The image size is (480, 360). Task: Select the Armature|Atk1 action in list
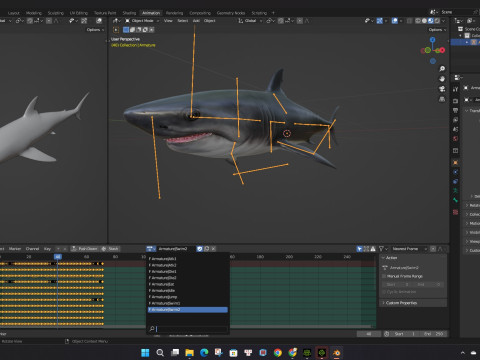pyautogui.click(x=188, y=259)
